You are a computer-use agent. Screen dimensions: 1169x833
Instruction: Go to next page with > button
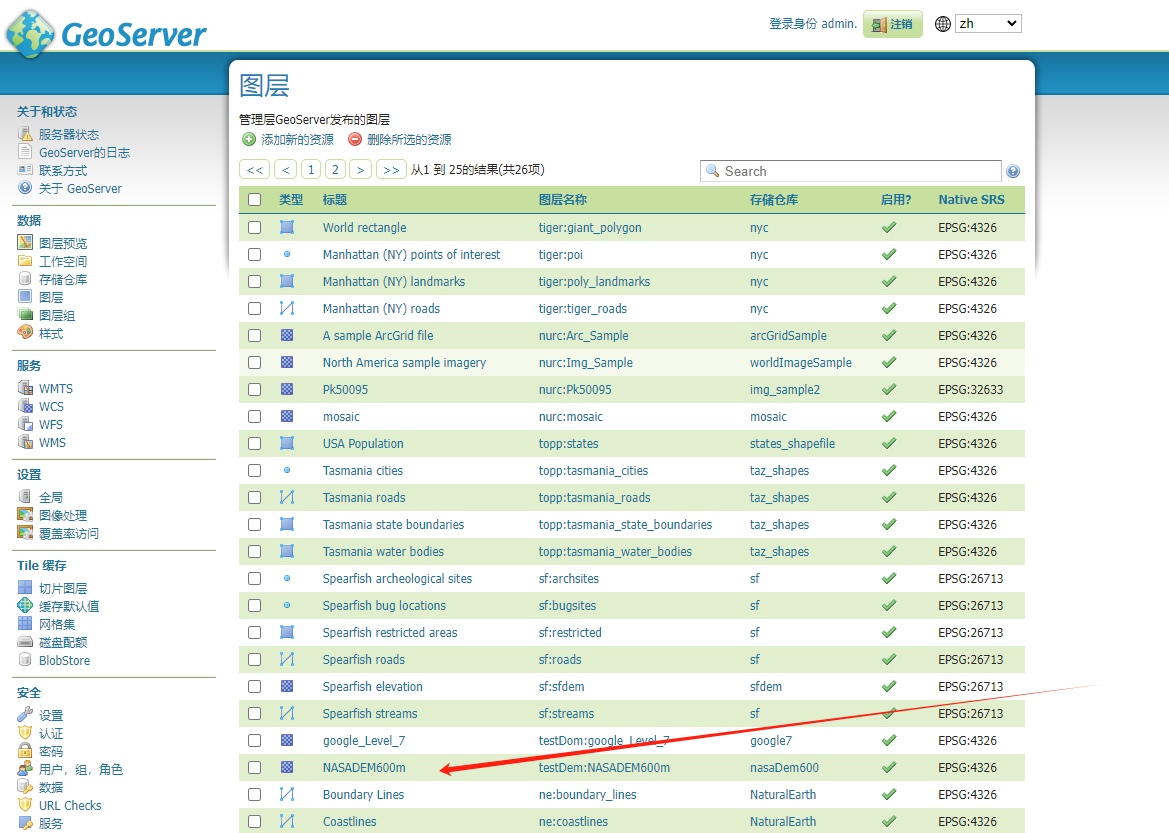[x=361, y=170]
